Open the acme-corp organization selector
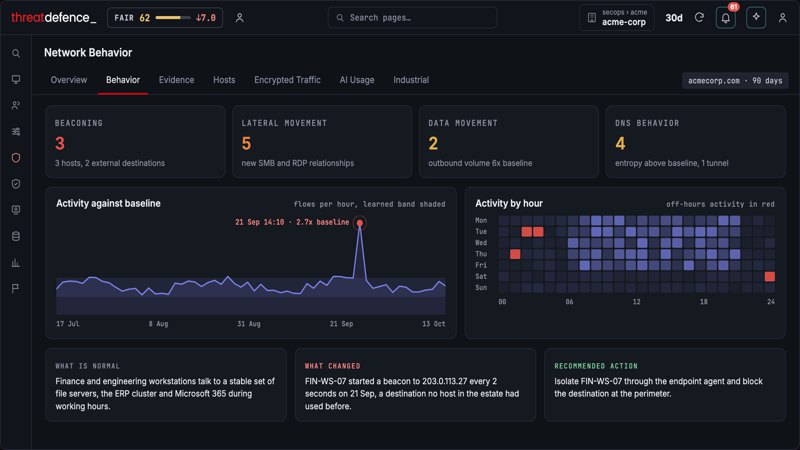 point(617,18)
